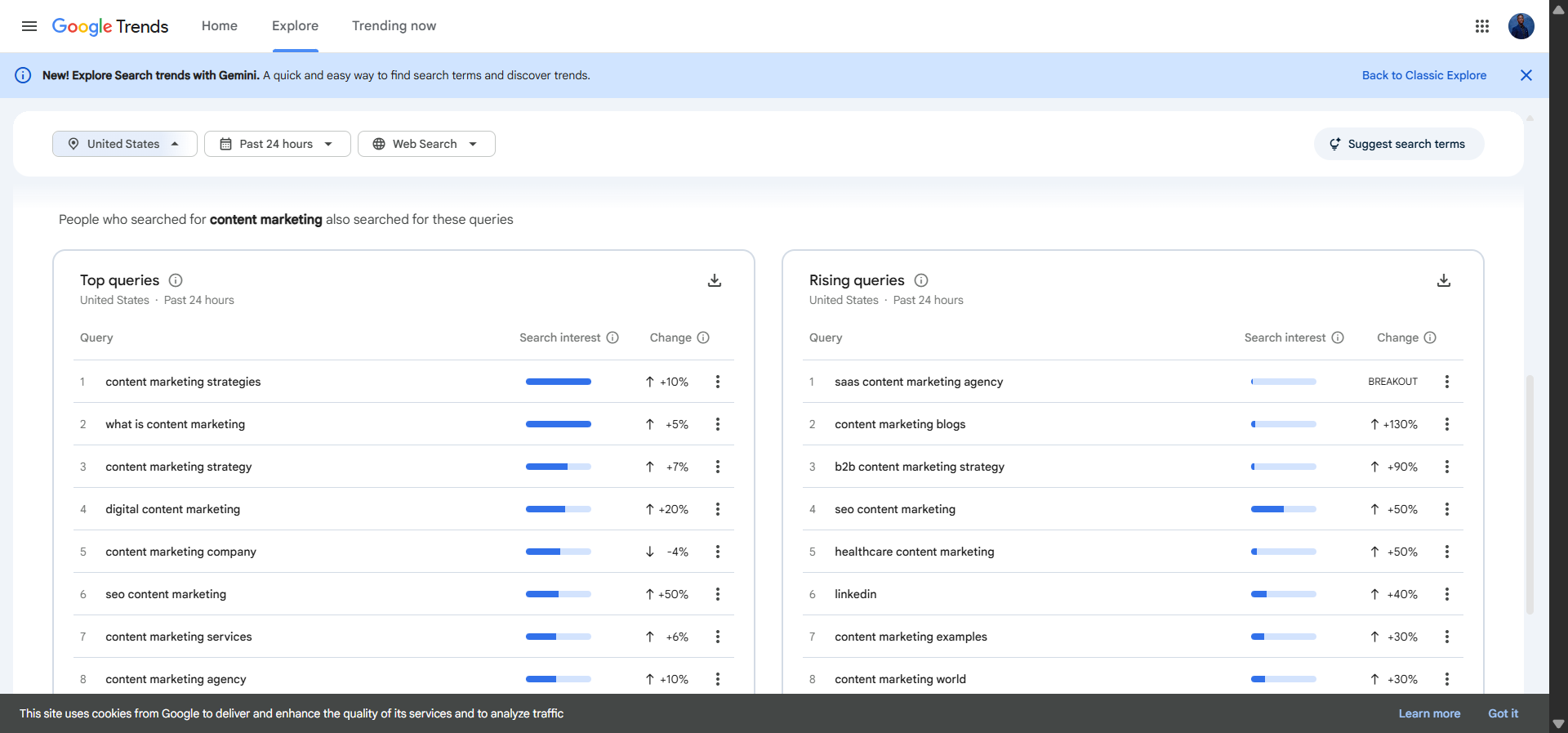Click Top queries Change info icon

[x=703, y=337]
